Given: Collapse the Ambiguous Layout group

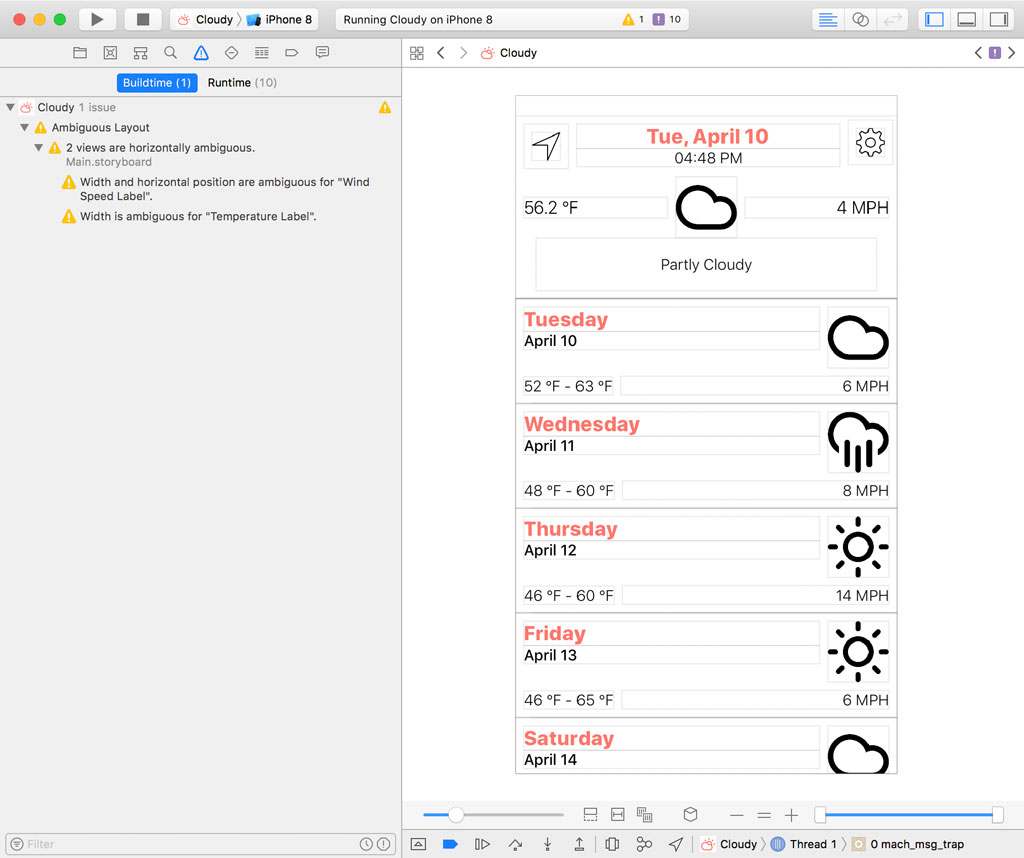Looking at the screenshot, I should [25, 128].
